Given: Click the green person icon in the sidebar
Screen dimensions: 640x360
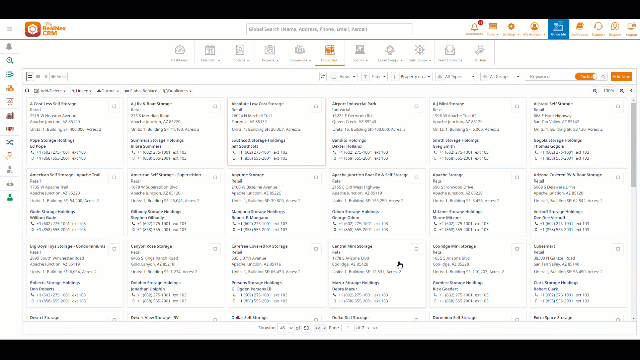Looking at the screenshot, I should 9,198.
